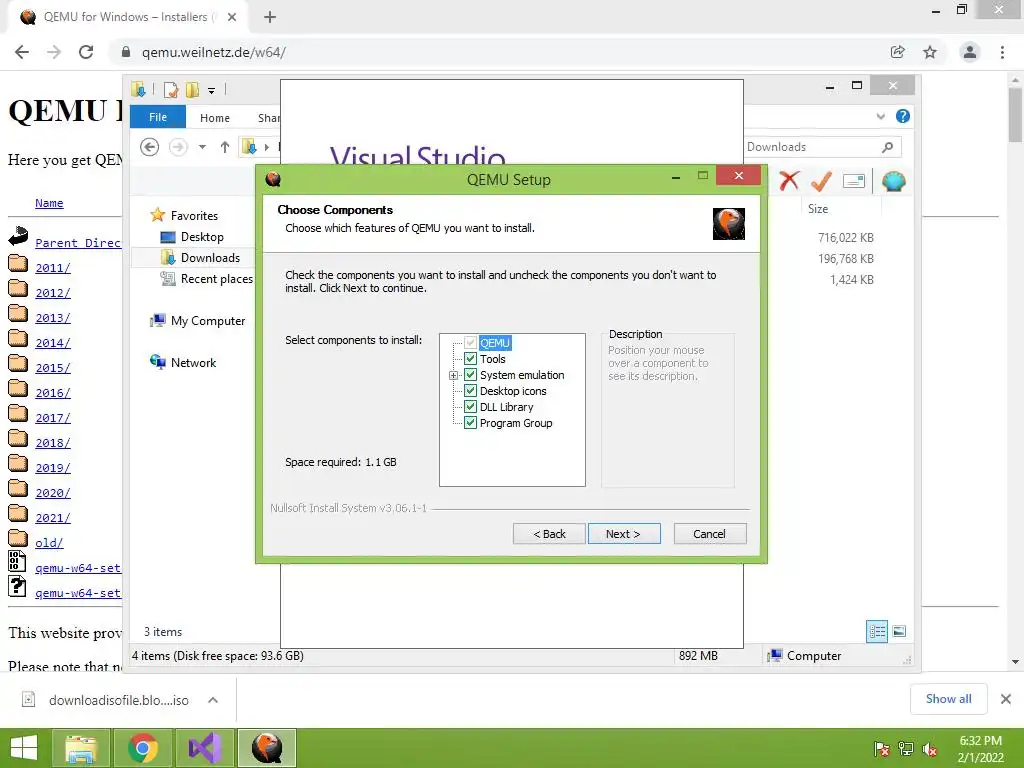This screenshot has height=768, width=1024.
Task: Select the QEMU component label
Action: (494, 343)
